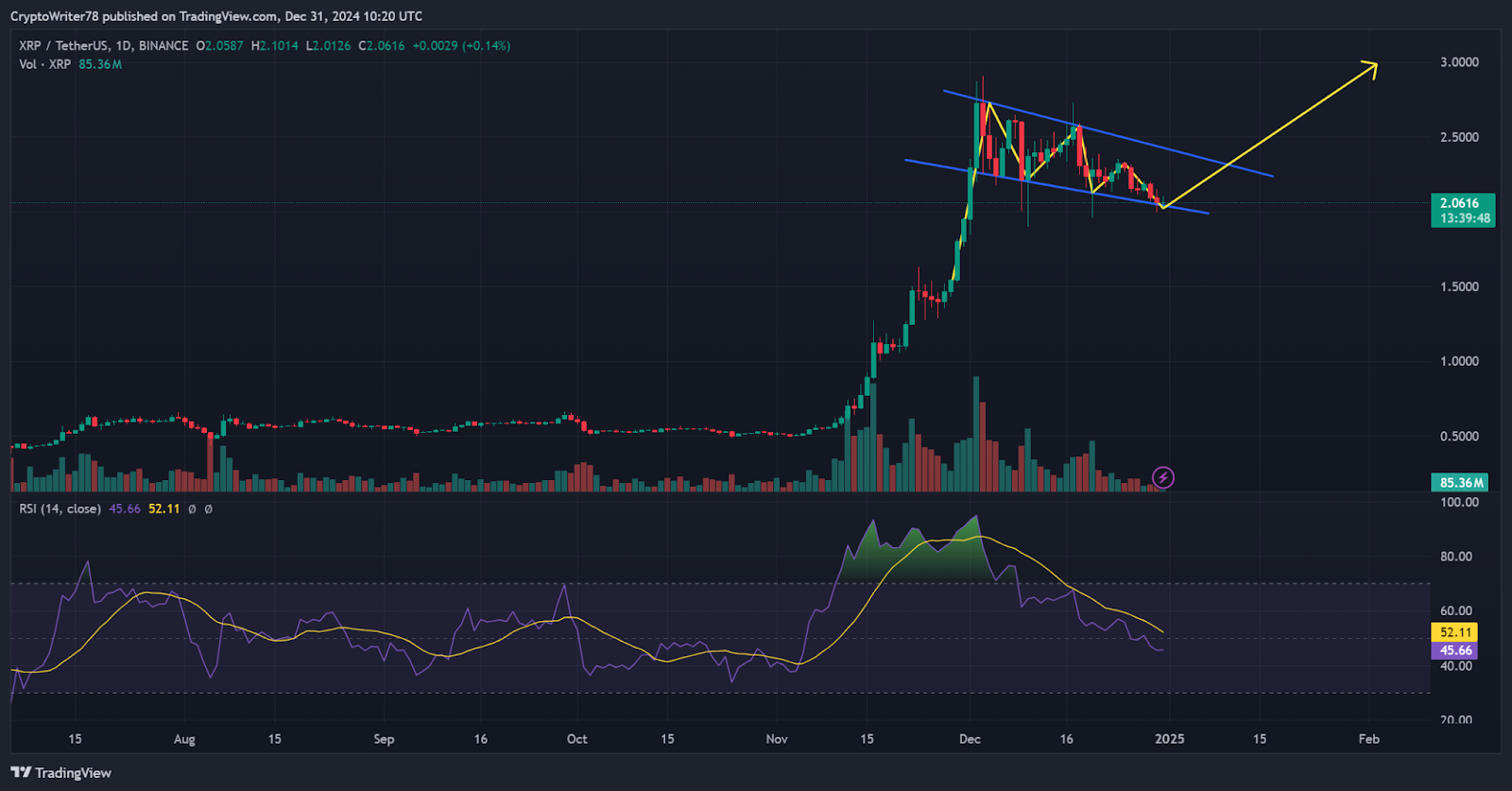Click the purple lightning bolt icon
Image resolution: width=1512 pixels, height=791 pixels.
pyautogui.click(x=1163, y=477)
